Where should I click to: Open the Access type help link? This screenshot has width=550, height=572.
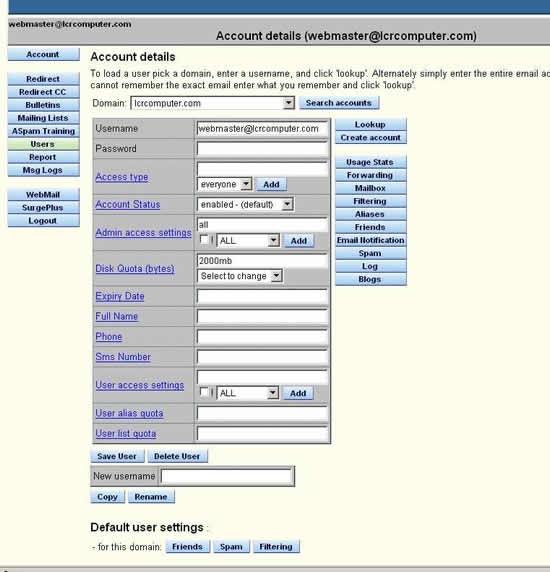coord(122,177)
